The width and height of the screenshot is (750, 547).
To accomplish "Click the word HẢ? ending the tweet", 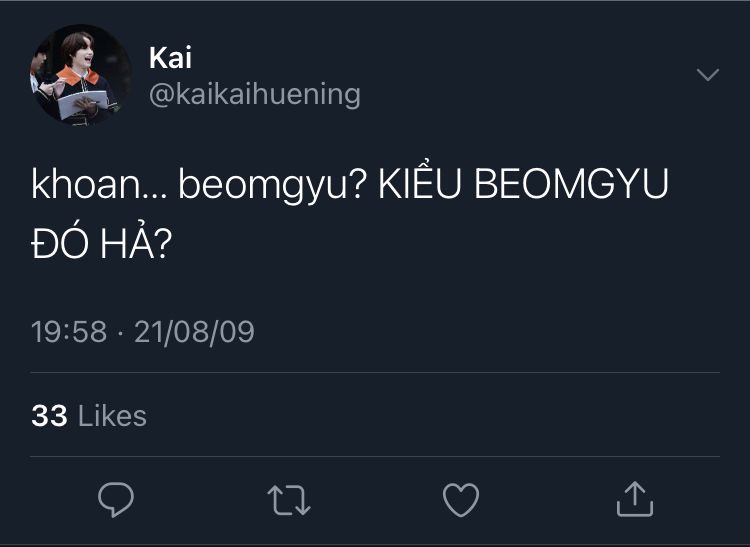I will [138, 243].
